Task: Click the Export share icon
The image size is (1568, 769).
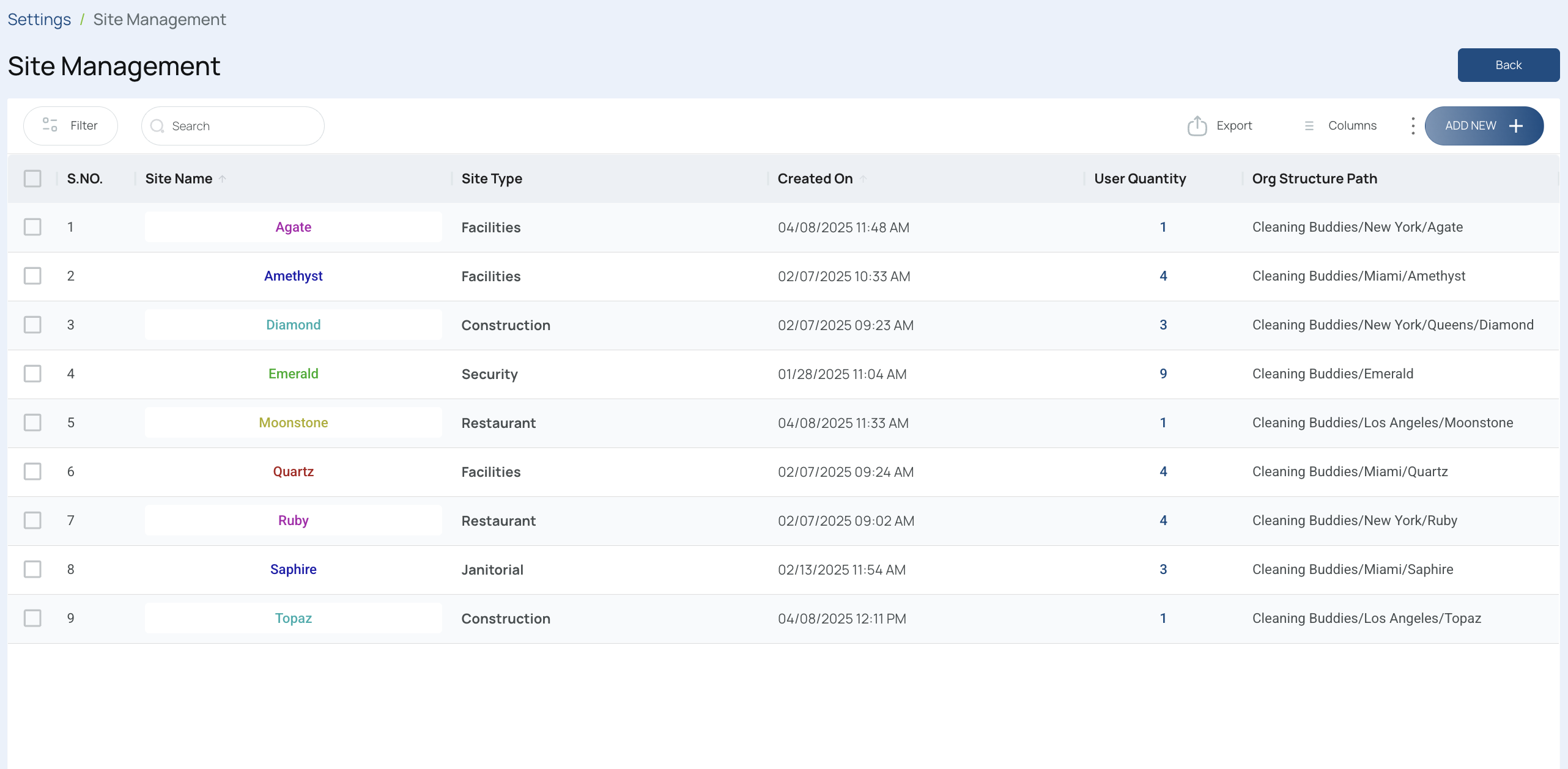Action: (x=1197, y=125)
